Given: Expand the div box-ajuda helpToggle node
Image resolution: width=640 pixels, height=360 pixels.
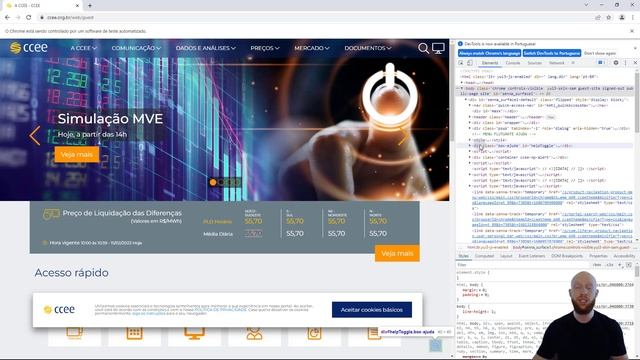Looking at the screenshot, I should 470,146.
